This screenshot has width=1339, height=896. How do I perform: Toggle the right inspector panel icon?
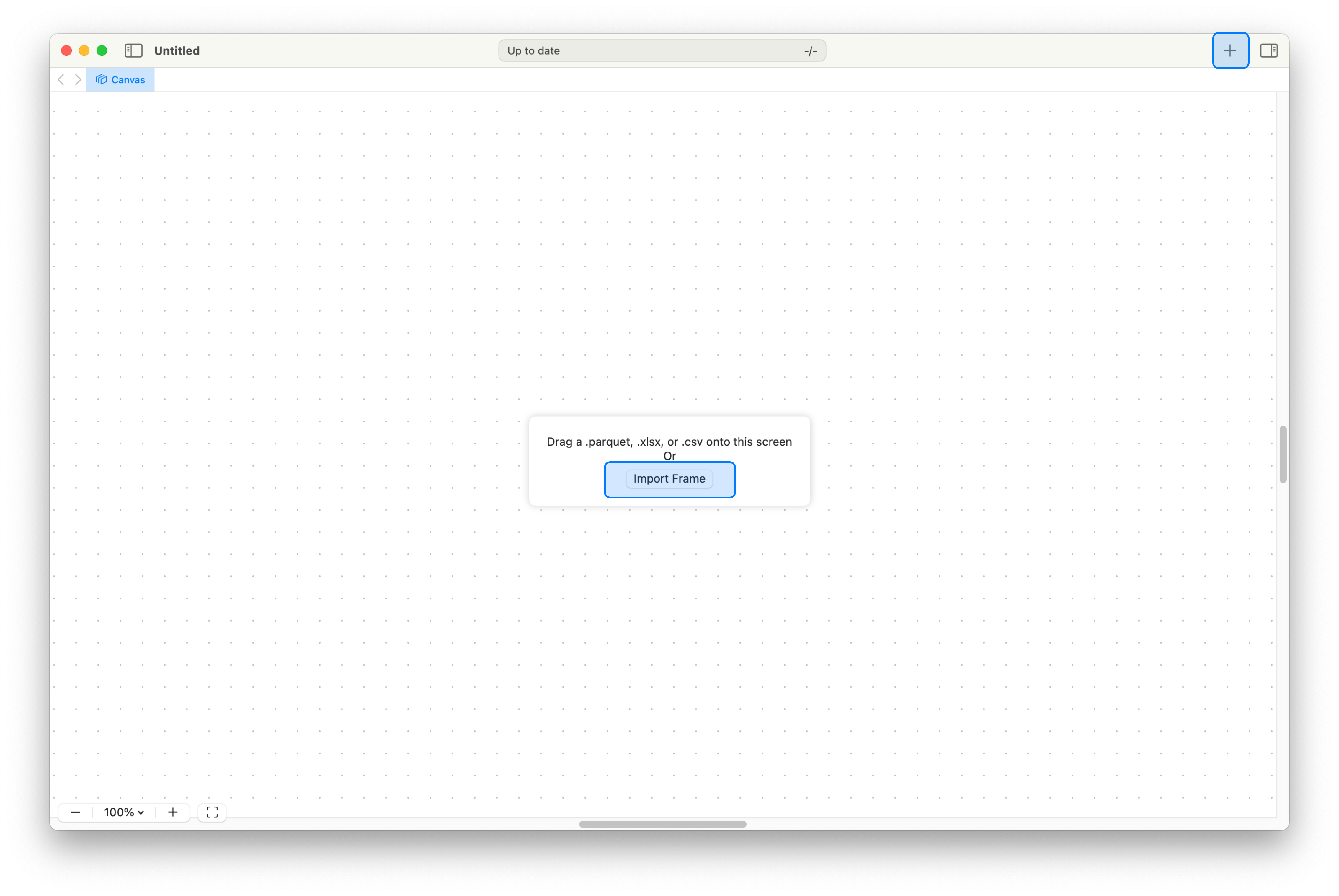1268,50
